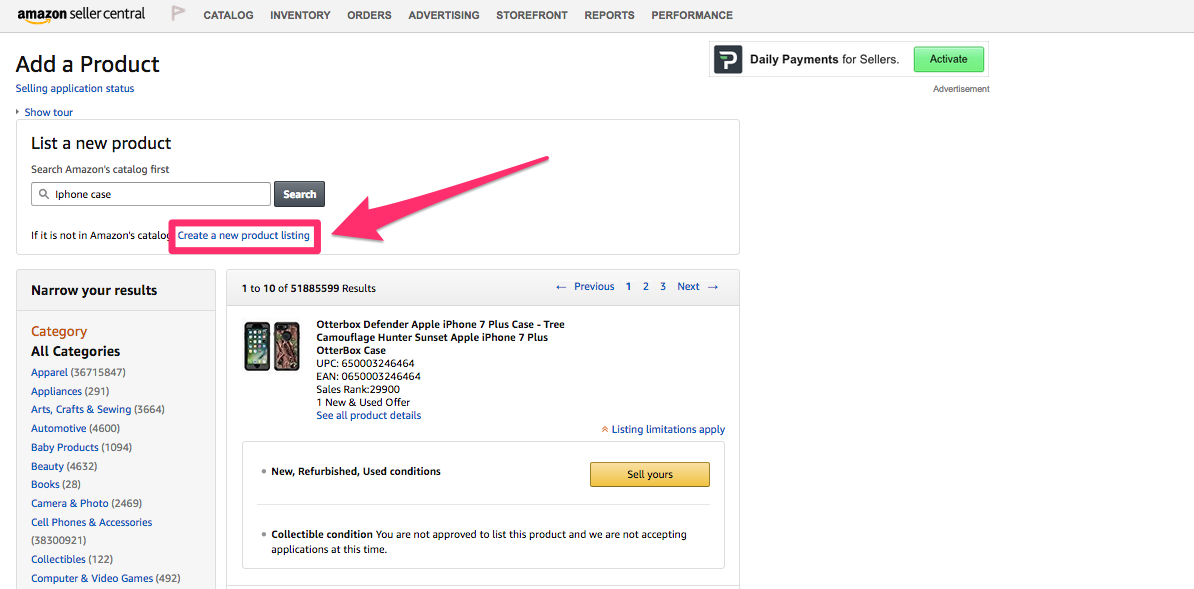Go to results page 2

646,287
